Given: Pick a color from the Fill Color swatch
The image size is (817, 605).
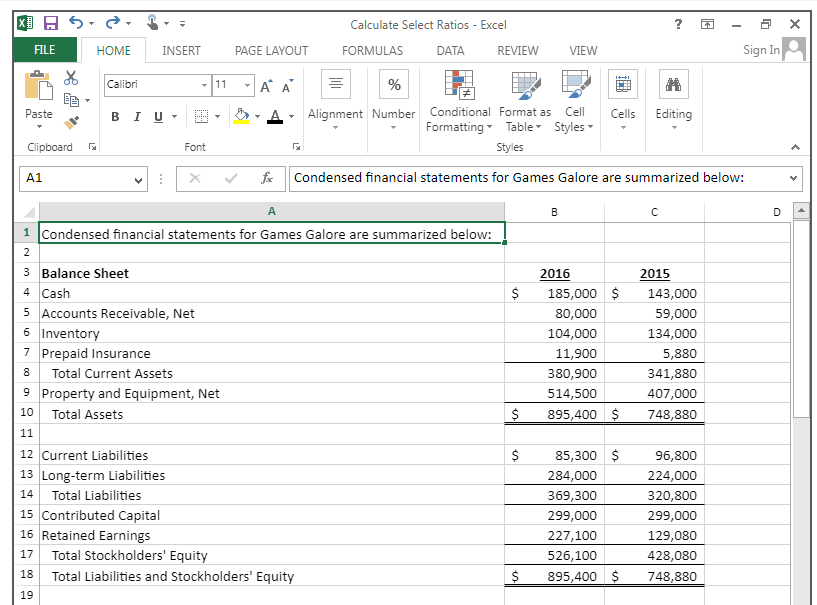Looking at the screenshot, I should pyautogui.click(x=241, y=116).
